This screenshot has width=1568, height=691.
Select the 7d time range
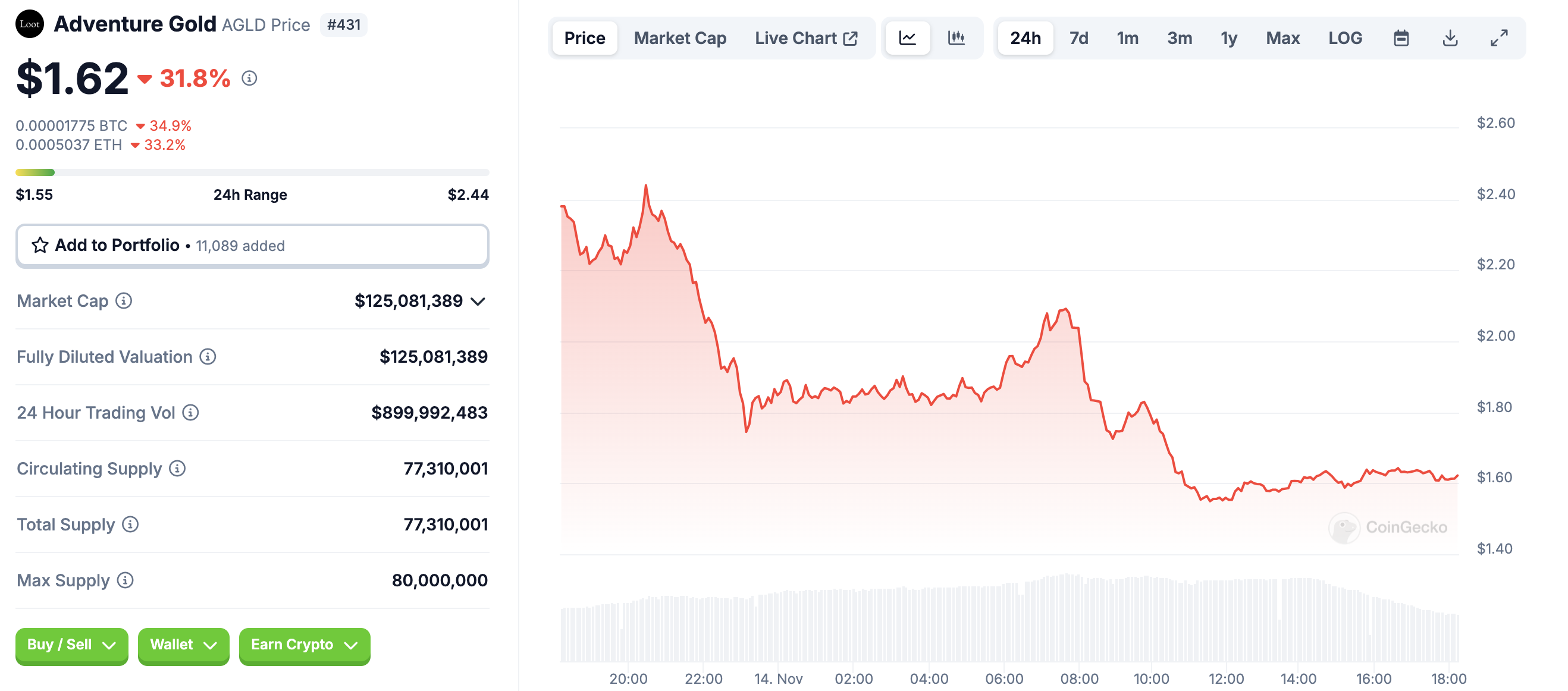(1078, 38)
